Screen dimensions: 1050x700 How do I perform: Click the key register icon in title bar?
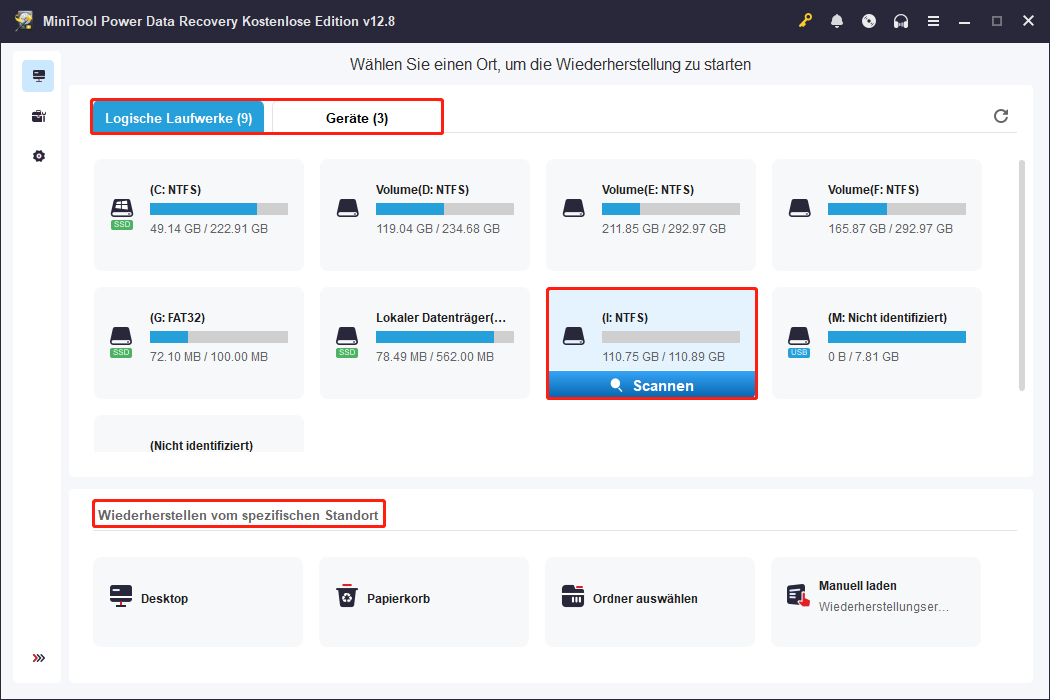[x=805, y=21]
